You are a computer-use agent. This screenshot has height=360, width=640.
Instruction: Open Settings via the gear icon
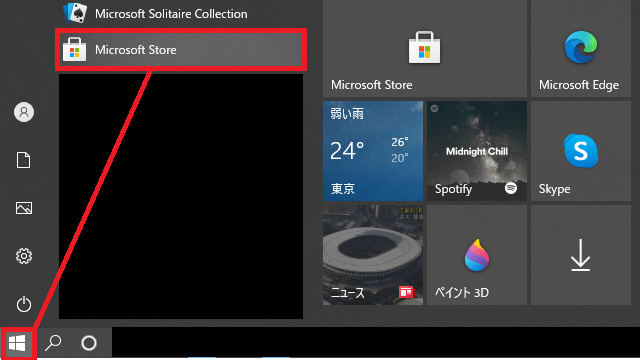pos(24,256)
